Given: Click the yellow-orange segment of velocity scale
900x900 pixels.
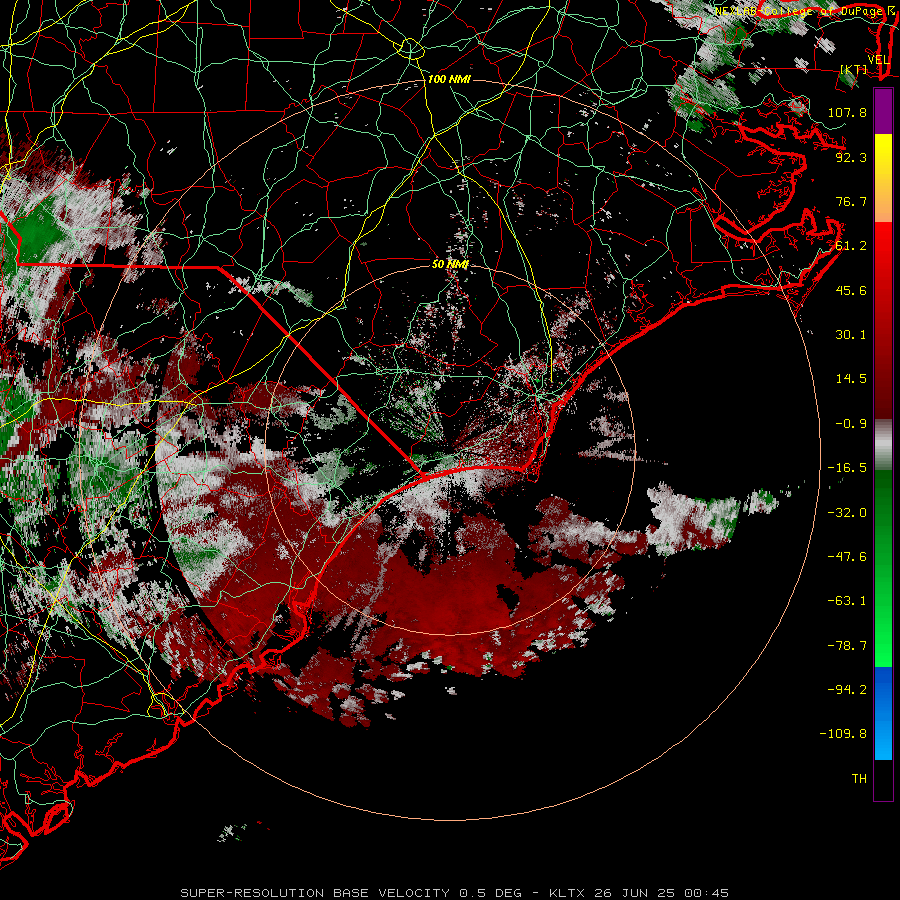Looking at the screenshot, I should (883, 178).
